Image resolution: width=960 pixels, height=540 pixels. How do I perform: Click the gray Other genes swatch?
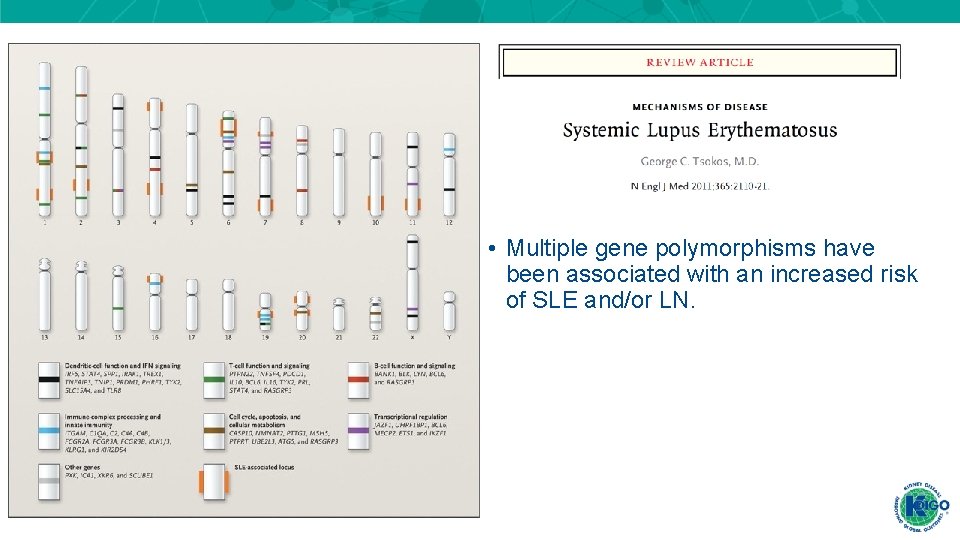[49, 482]
